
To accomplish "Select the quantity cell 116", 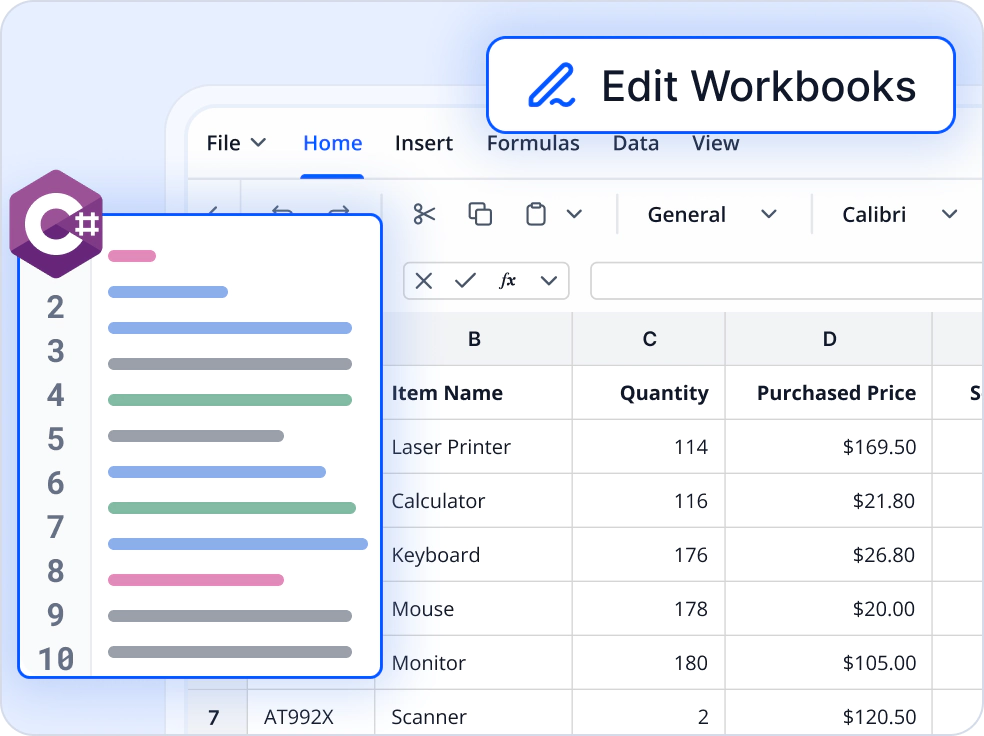I will pyautogui.click(x=649, y=501).
